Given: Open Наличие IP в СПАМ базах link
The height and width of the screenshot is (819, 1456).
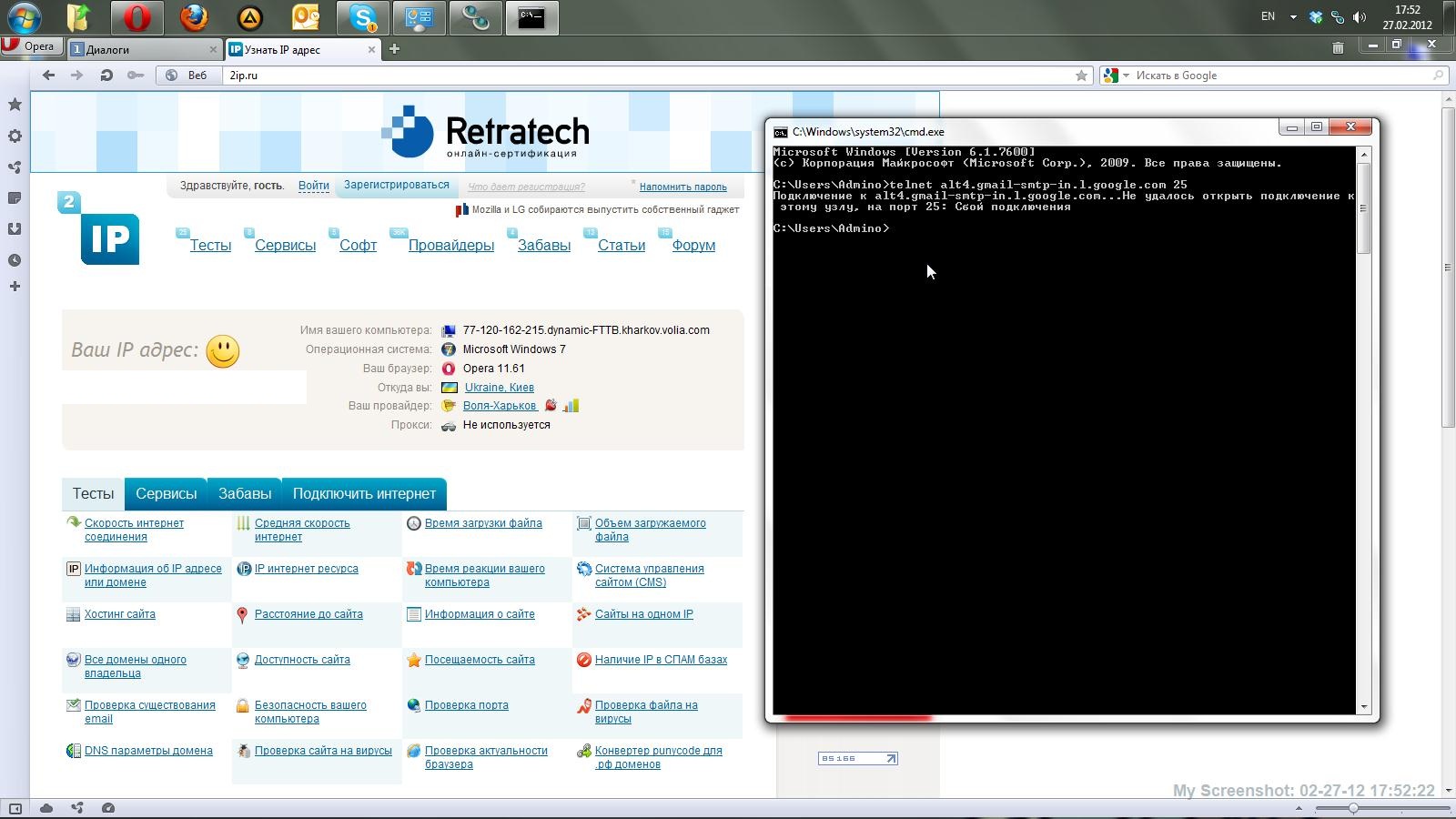Looking at the screenshot, I should [x=661, y=660].
